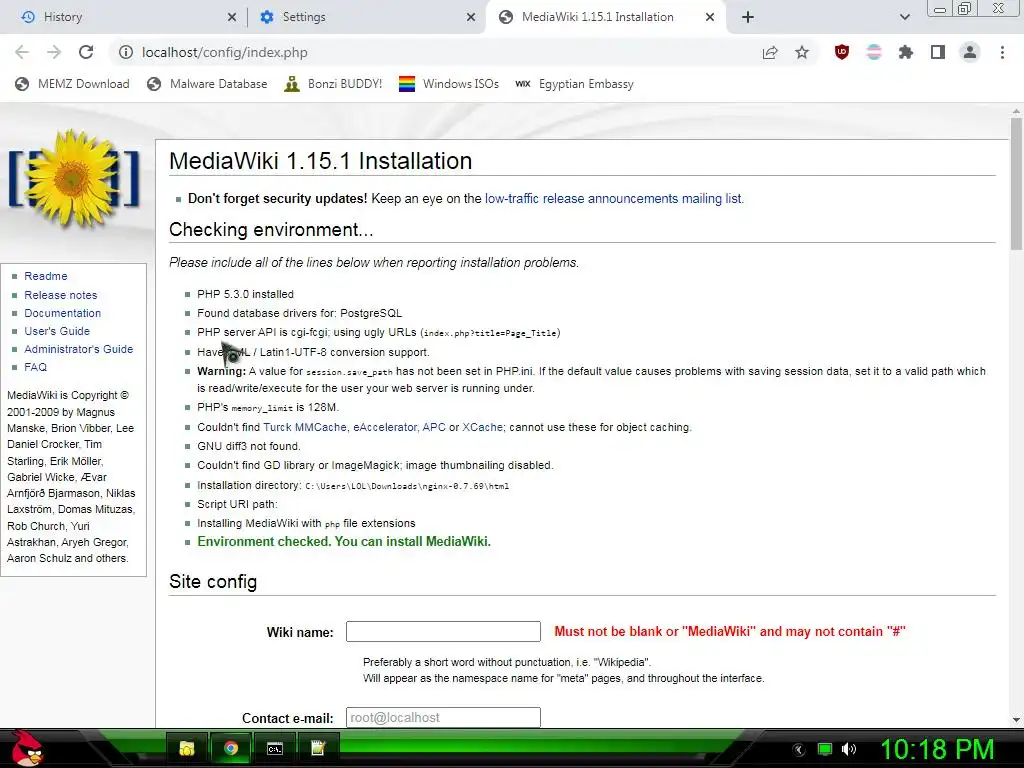
Task: Focus the Contact e-mail field
Action: [x=443, y=718]
